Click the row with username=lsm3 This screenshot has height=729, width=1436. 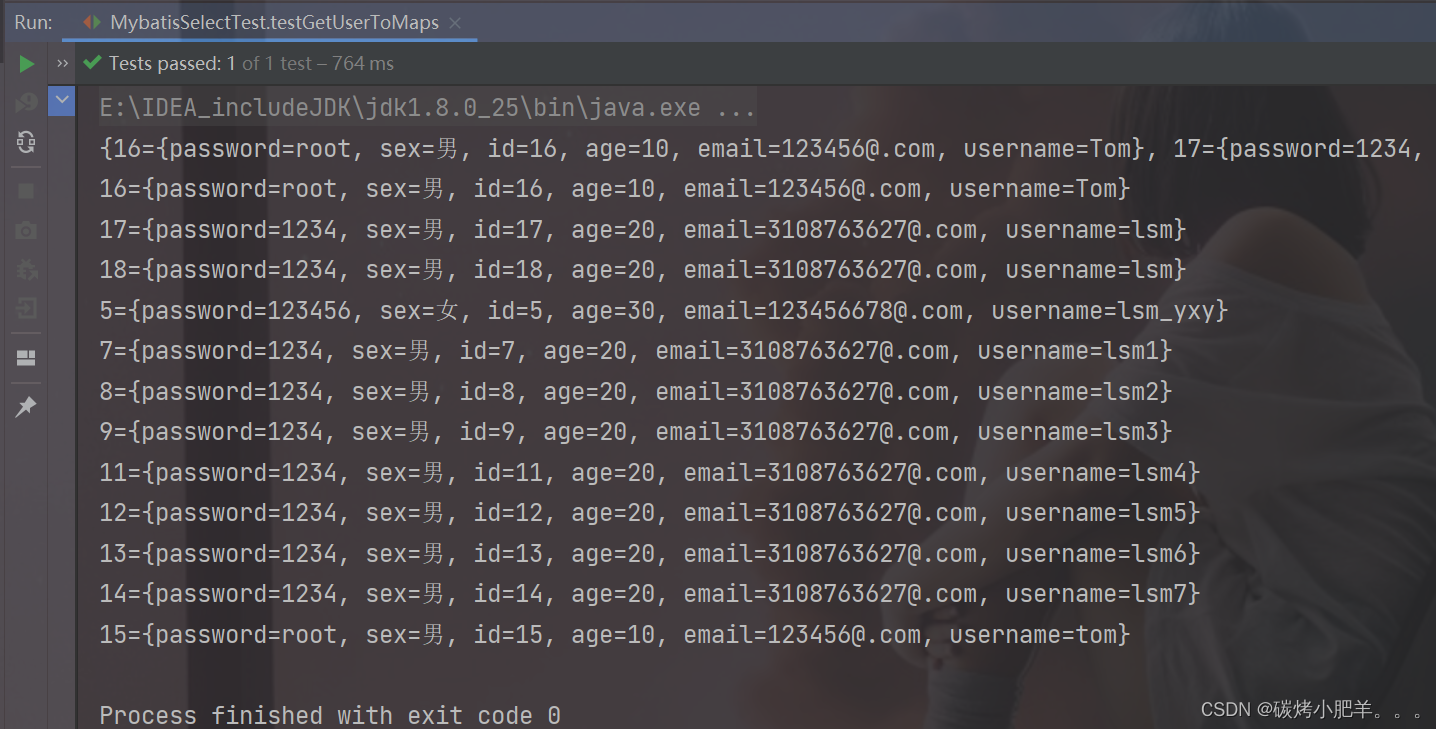coord(636,432)
